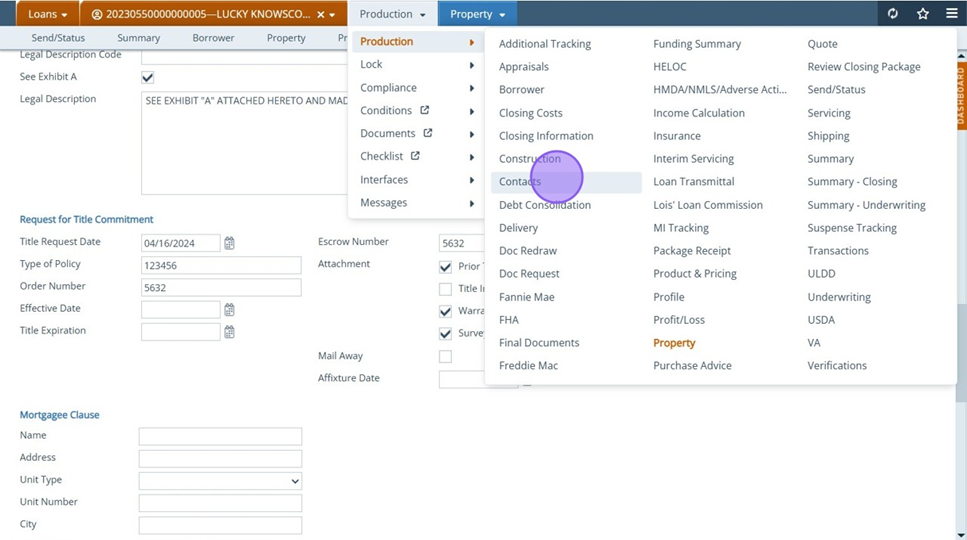The height and width of the screenshot is (540, 967).
Task: Click the Legal Description text area
Action: coord(244,143)
